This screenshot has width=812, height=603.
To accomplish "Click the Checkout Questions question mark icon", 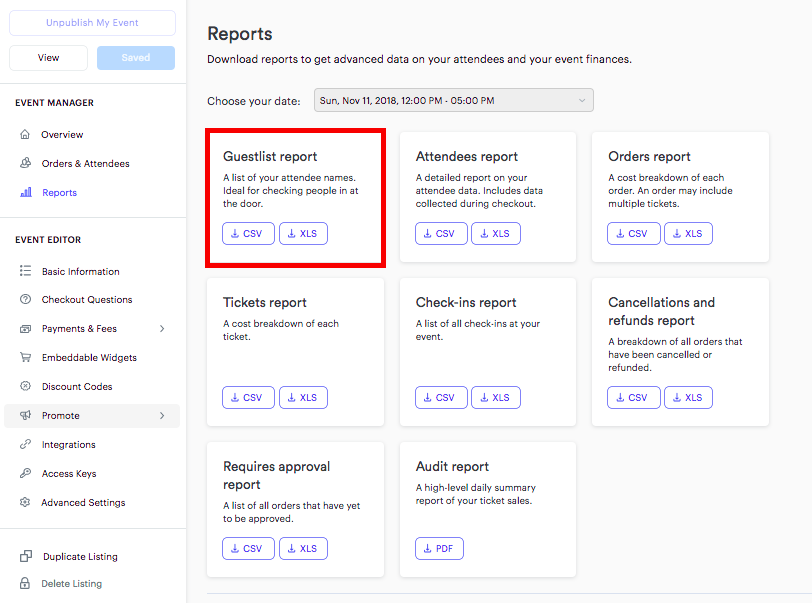I will coord(25,299).
